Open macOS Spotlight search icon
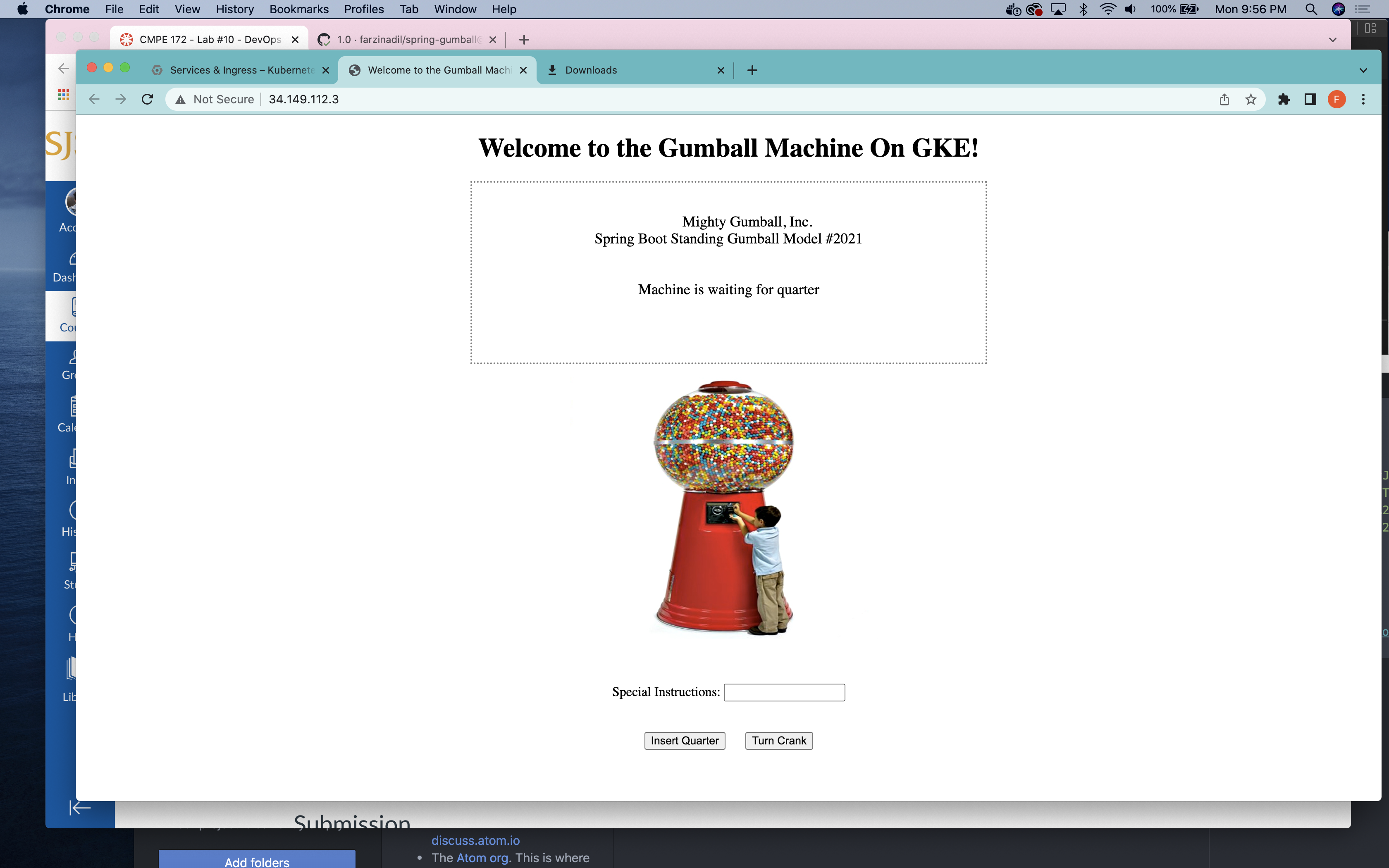The image size is (1389, 868). pos(1311,9)
